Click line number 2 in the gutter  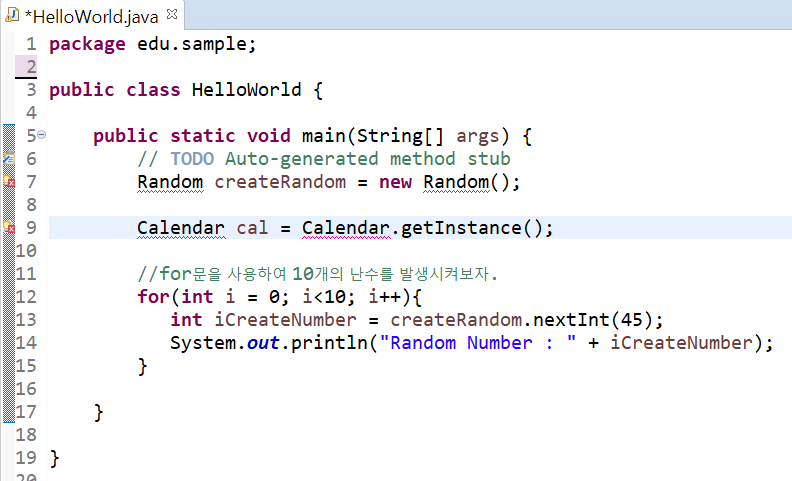(x=31, y=67)
